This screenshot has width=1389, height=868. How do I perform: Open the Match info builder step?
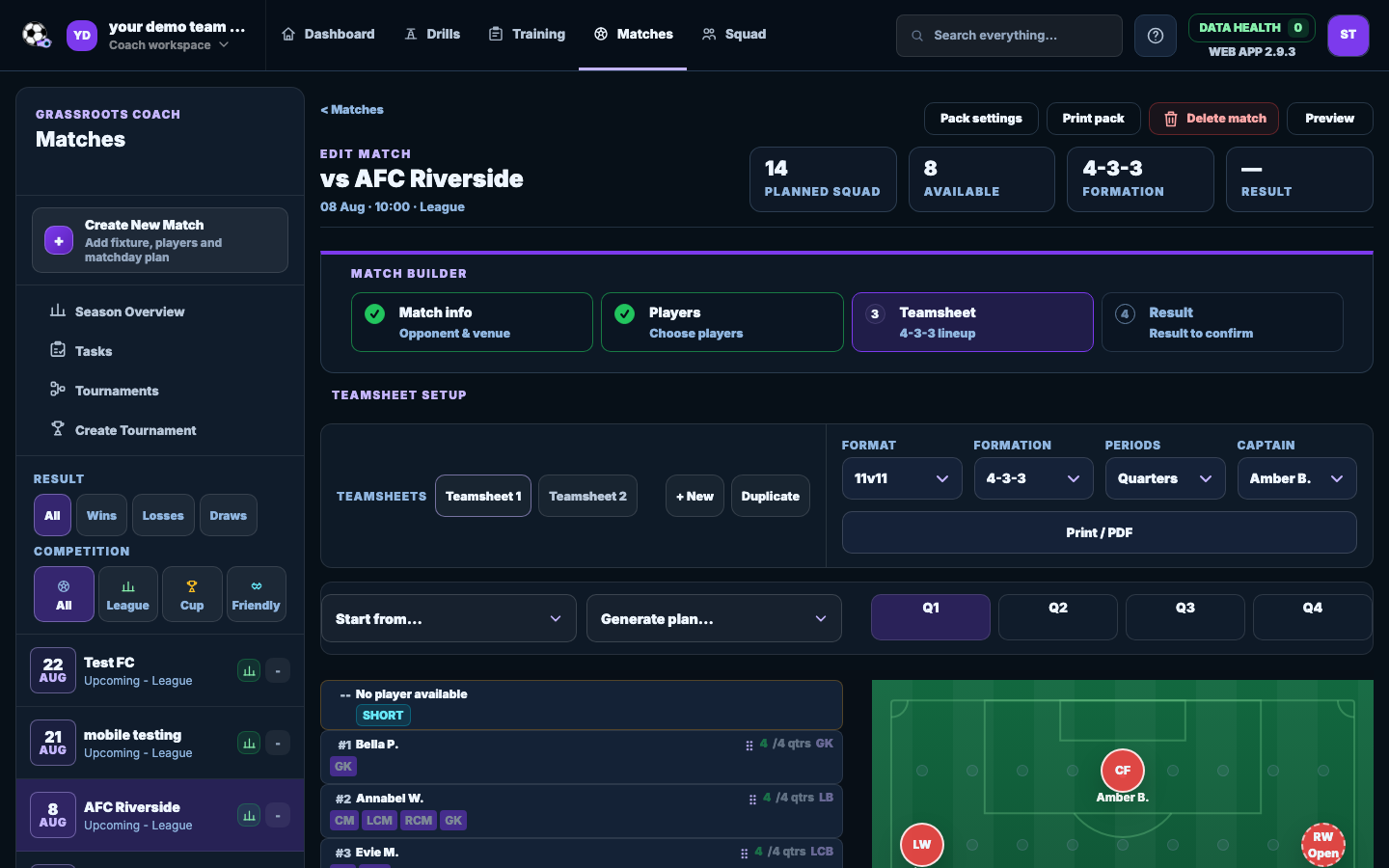(472, 322)
